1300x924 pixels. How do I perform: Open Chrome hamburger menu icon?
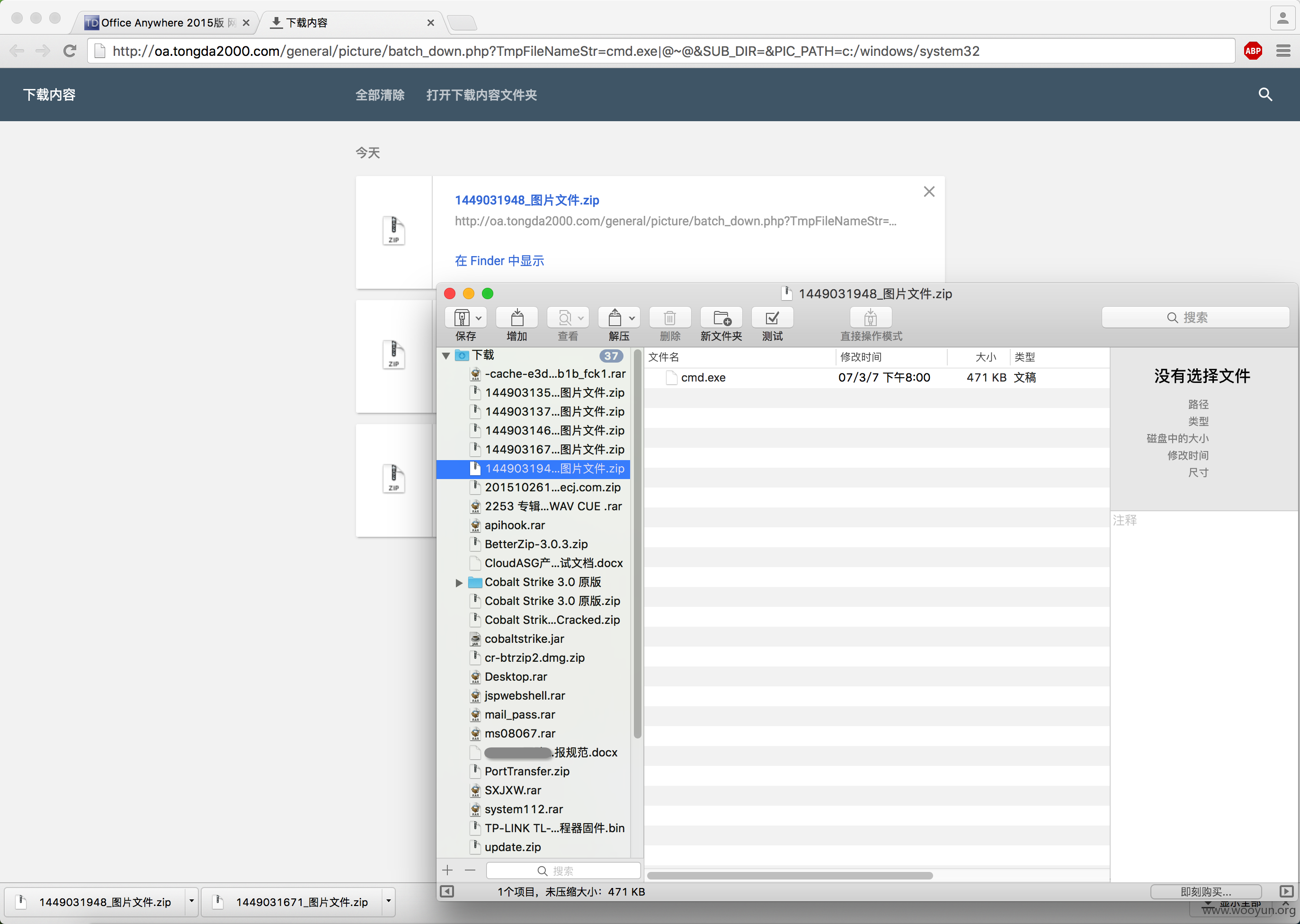click(1283, 51)
